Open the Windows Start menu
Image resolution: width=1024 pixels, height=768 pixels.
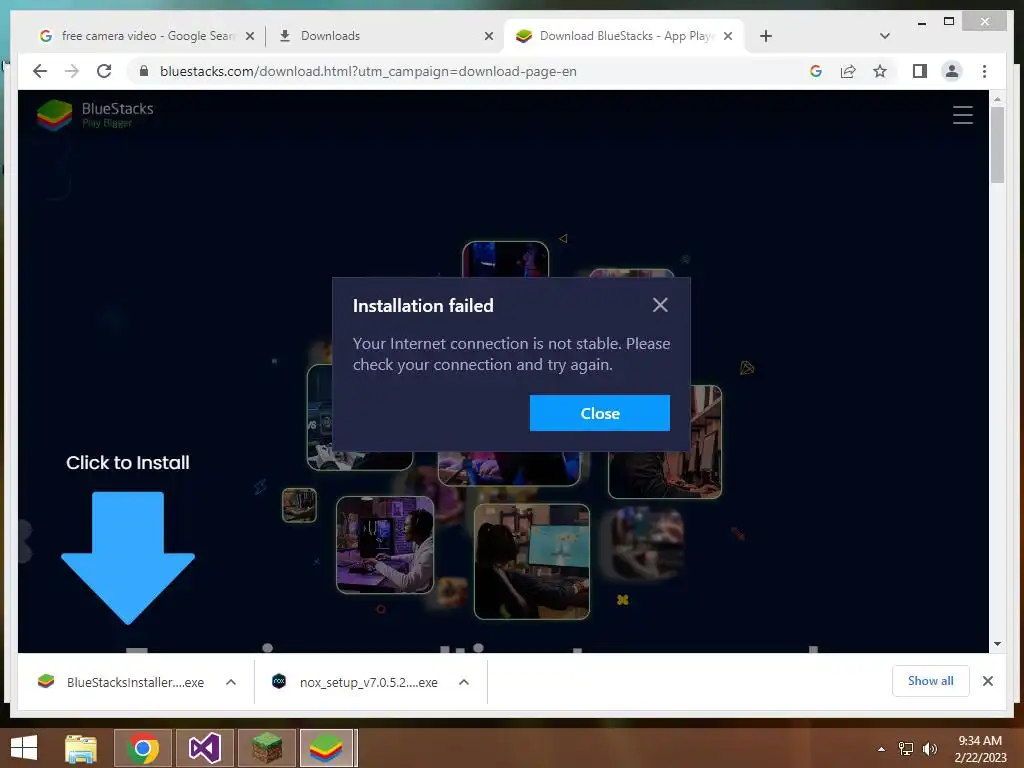(x=24, y=748)
